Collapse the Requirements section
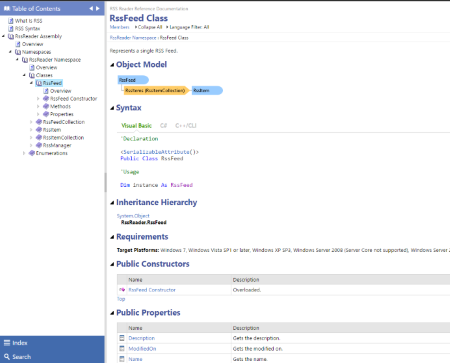This screenshot has height=363, width=450. point(112,237)
